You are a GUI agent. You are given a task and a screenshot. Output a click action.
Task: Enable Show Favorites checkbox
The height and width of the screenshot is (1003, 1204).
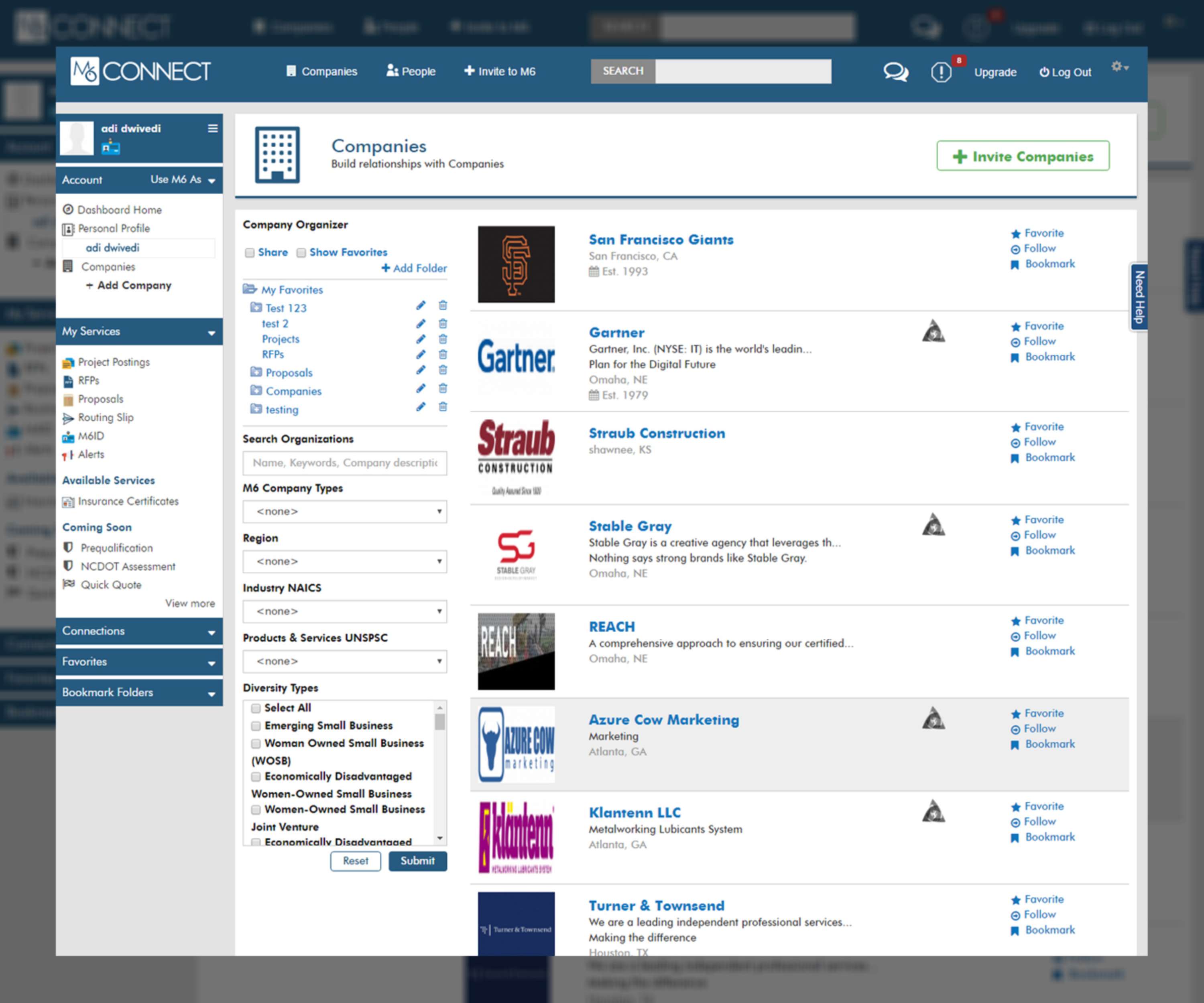click(x=301, y=253)
